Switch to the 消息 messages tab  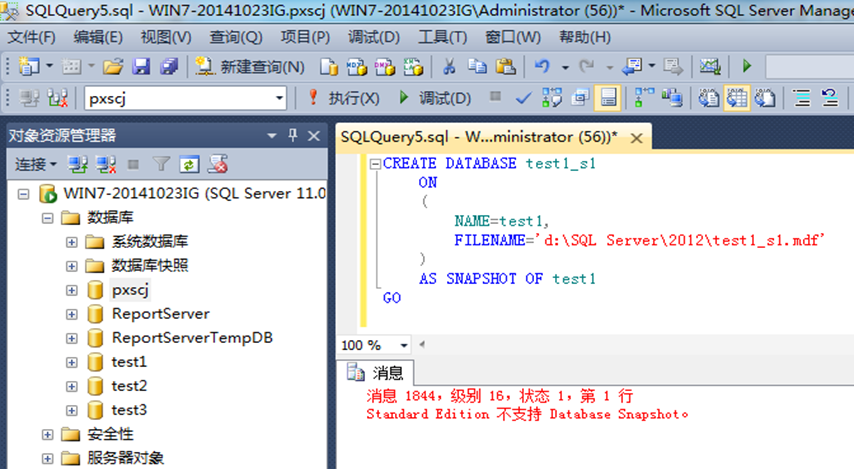375,373
